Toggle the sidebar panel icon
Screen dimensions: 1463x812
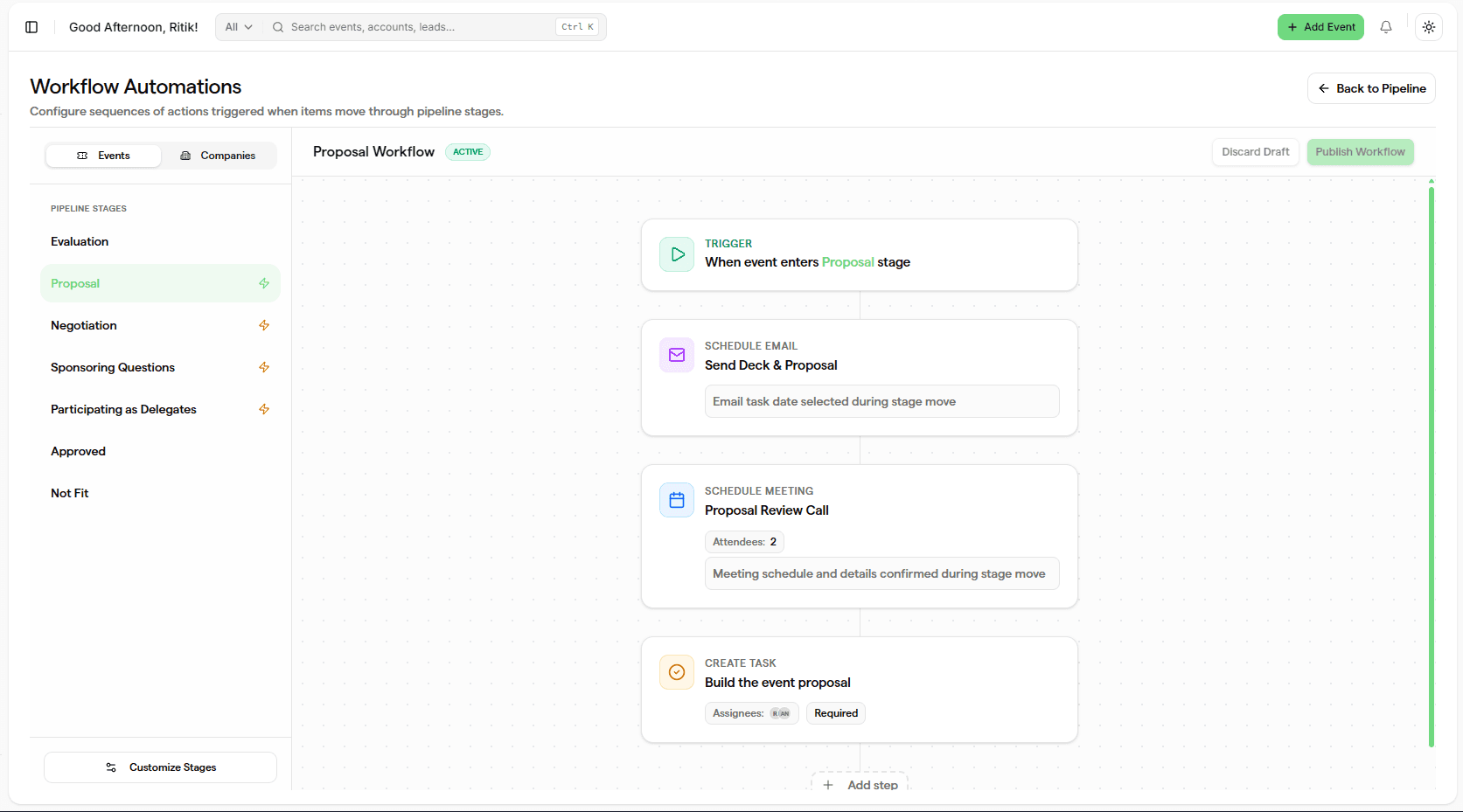click(31, 27)
